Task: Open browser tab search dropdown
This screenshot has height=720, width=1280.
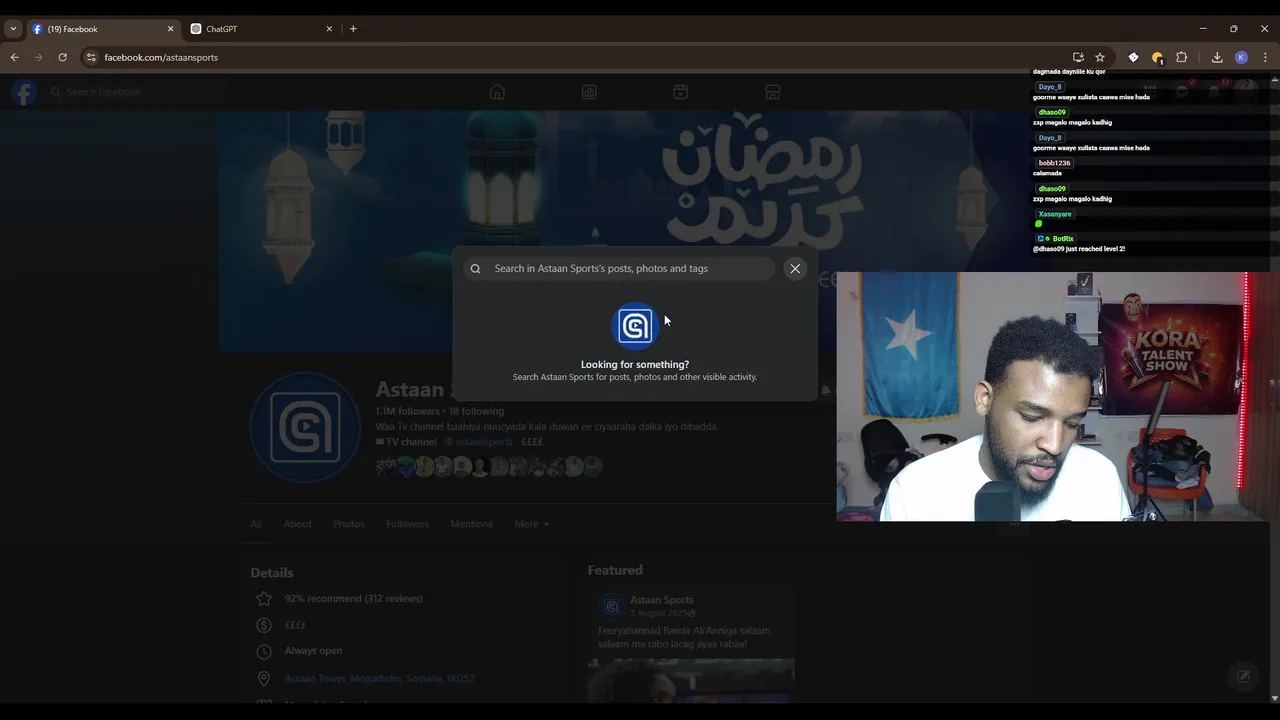Action: click(13, 29)
